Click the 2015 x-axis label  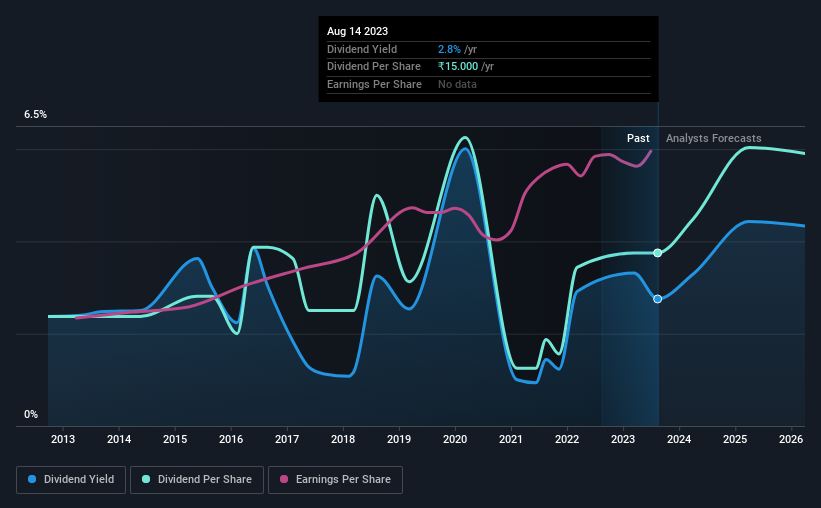tap(175, 439)
